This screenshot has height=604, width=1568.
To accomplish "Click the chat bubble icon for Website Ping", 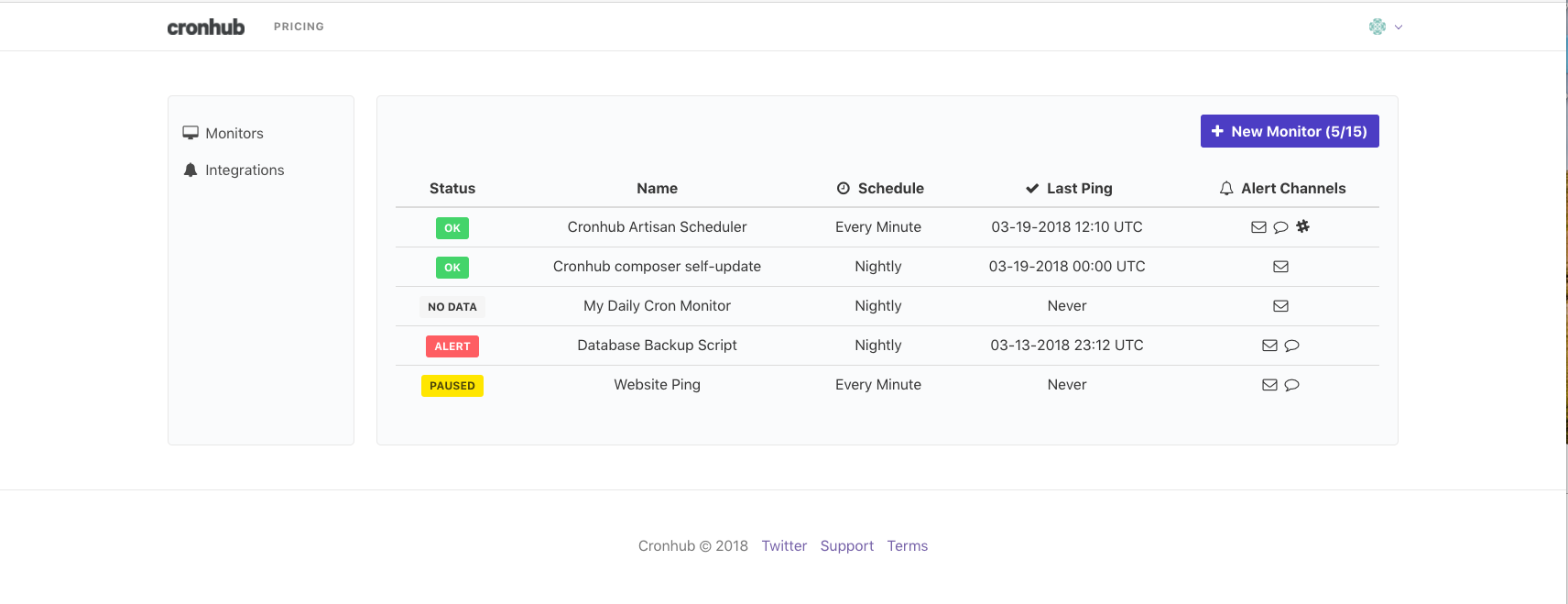I will point(1291,385).
